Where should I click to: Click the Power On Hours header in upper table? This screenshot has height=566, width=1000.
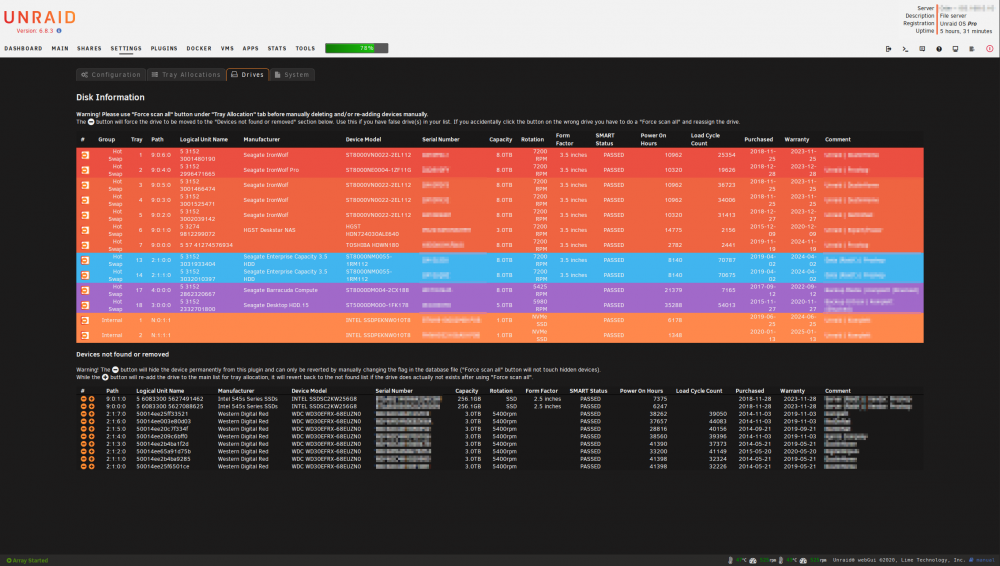[653, 139]
